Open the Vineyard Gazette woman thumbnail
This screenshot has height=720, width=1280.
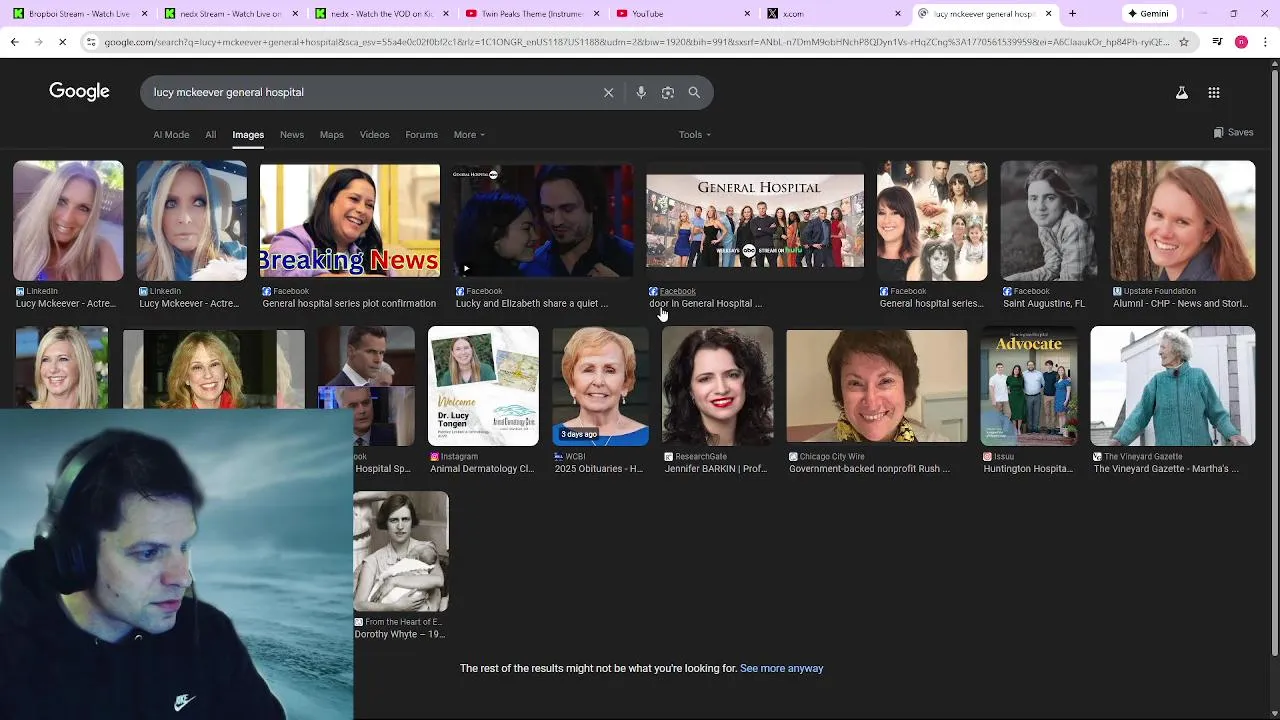point(1173,386)
